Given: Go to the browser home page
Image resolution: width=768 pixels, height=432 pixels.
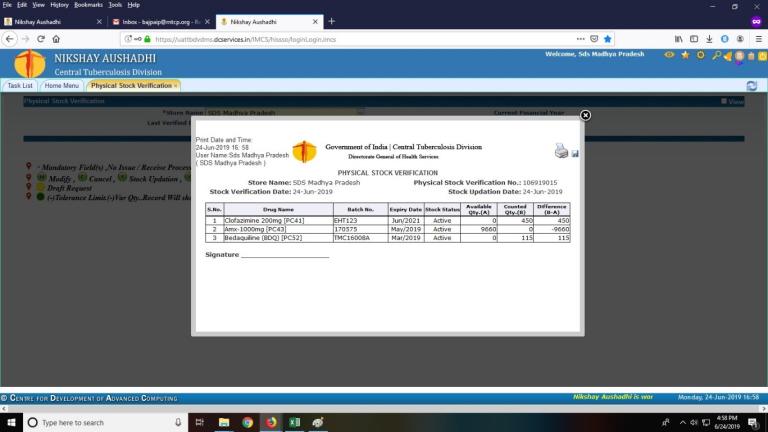Looking at the screenshot, I should (56, 39).
